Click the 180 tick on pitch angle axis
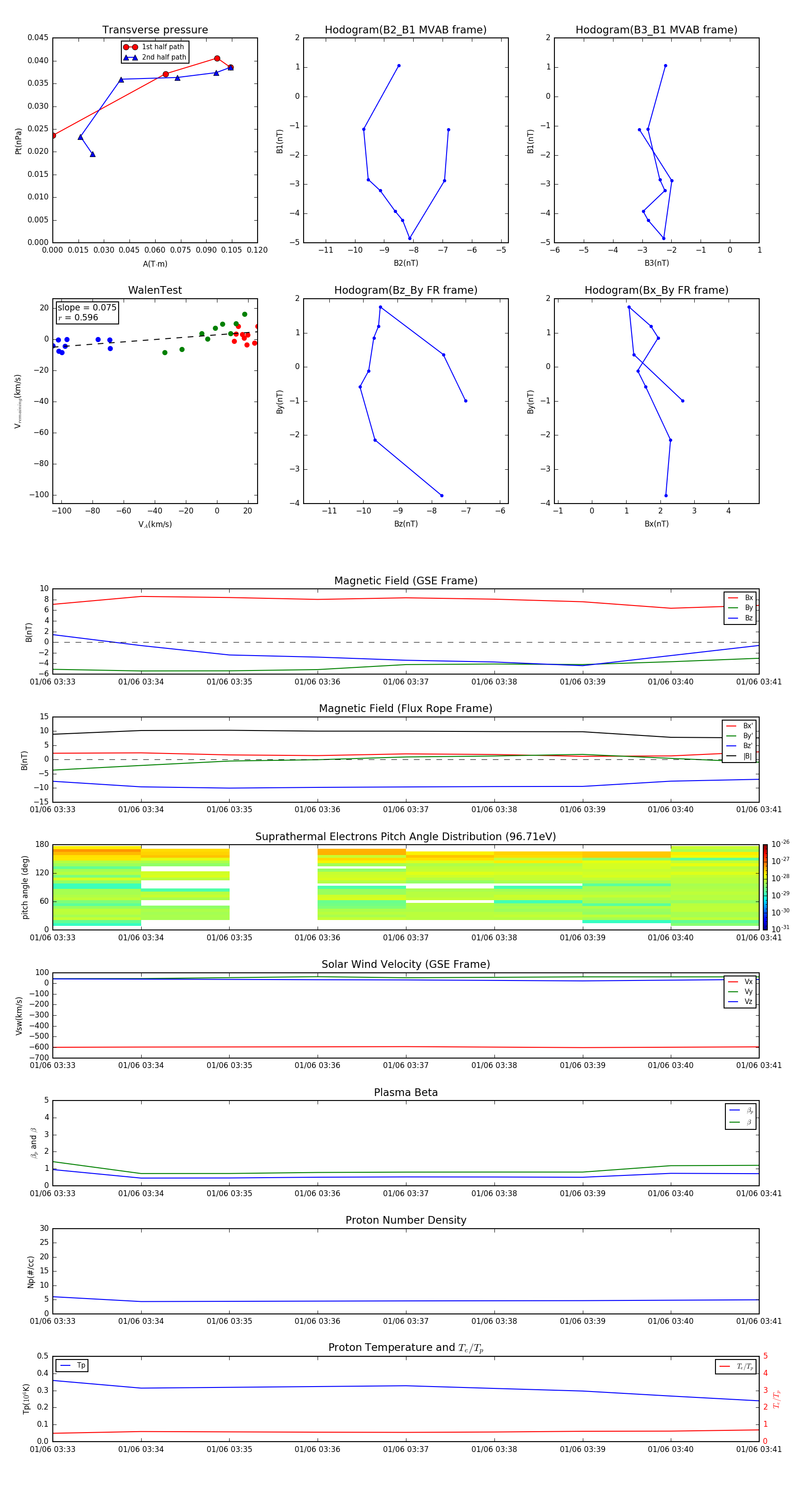 (42, 845)
